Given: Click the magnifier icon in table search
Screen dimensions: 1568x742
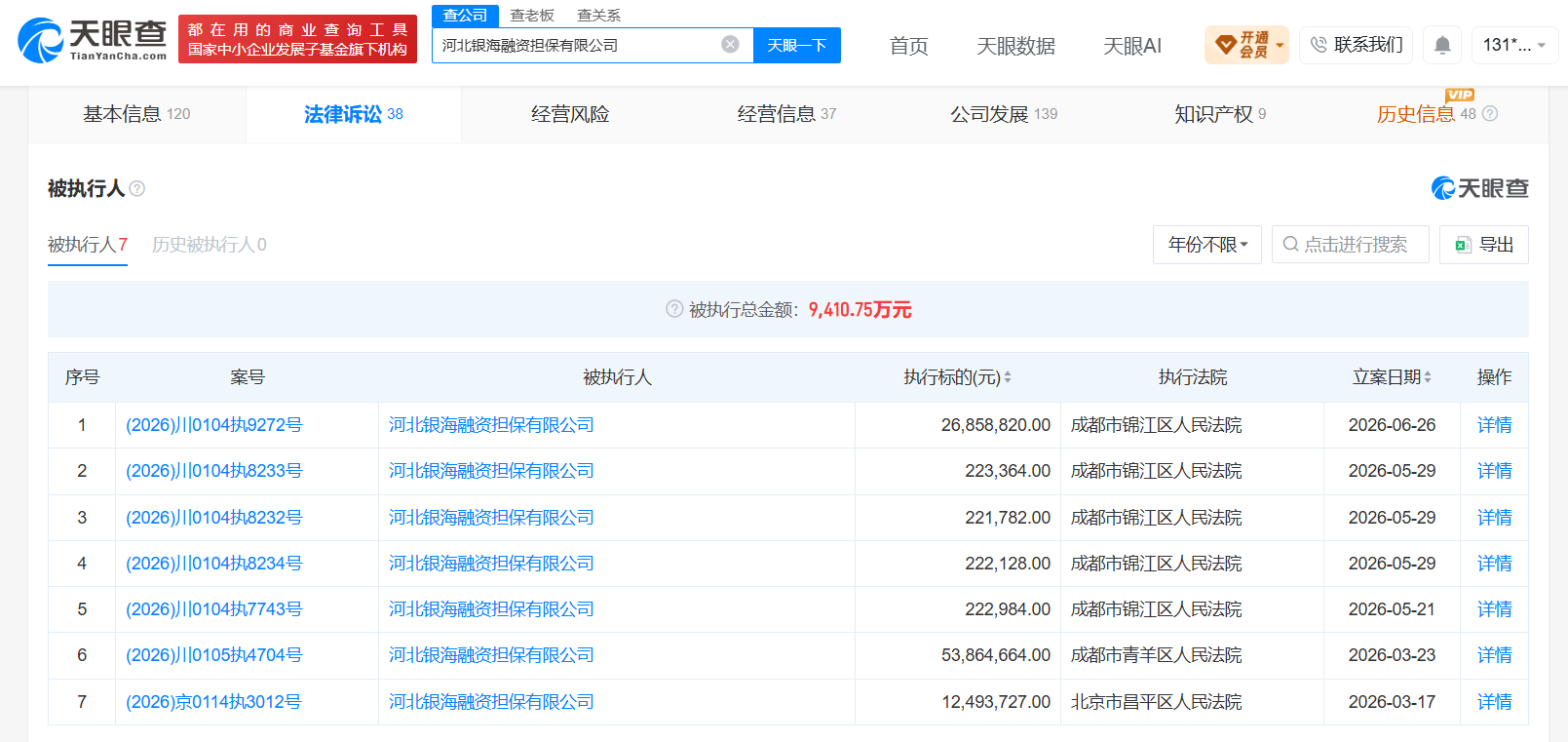Looking at the screenshot, I should click(x=1290, y=245).
